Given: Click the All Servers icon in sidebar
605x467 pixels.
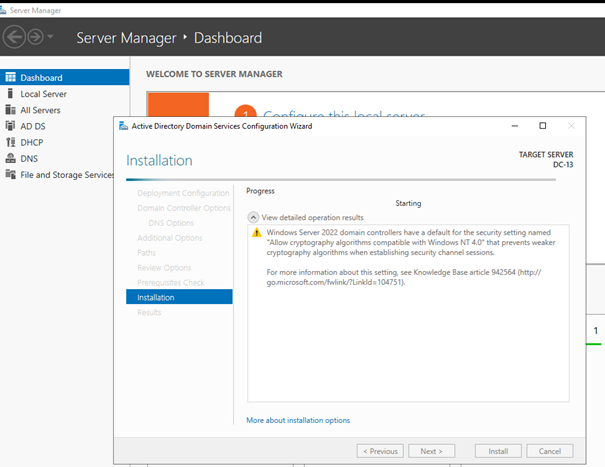Looking at the screenshot, I should [10, 110].
